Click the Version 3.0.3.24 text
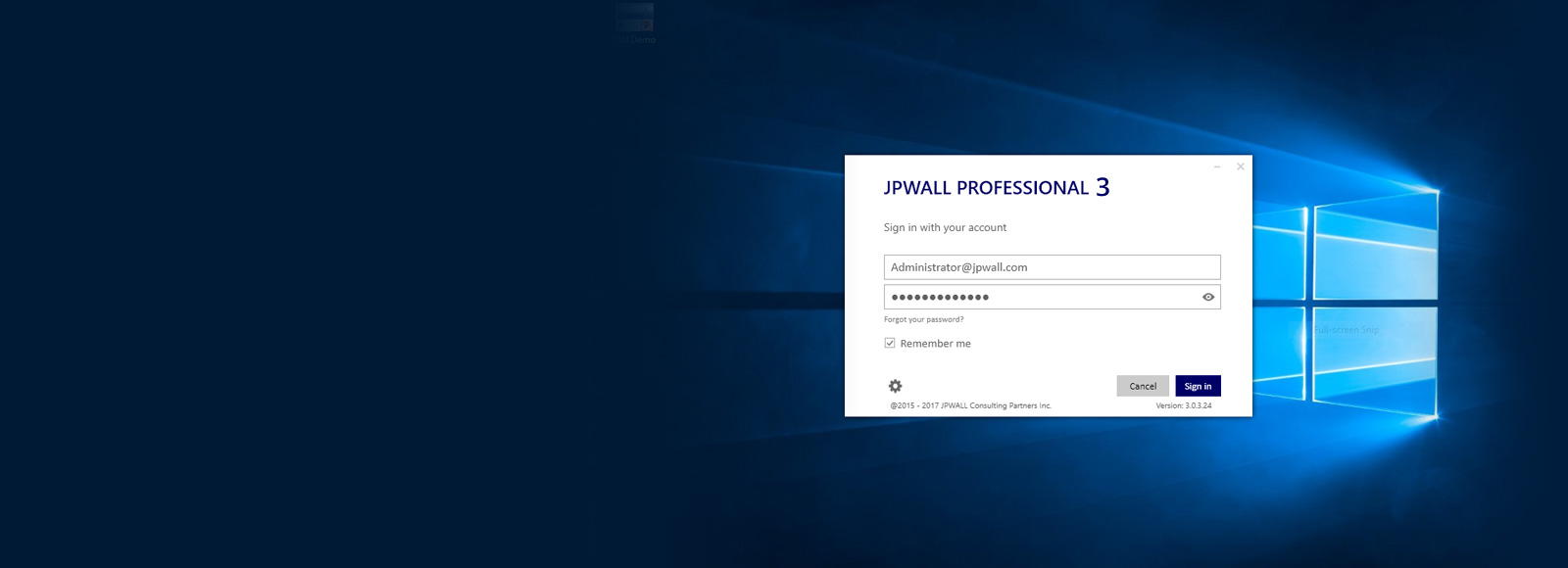Screen dimensions: 1568x568 tap(1184, 405)
